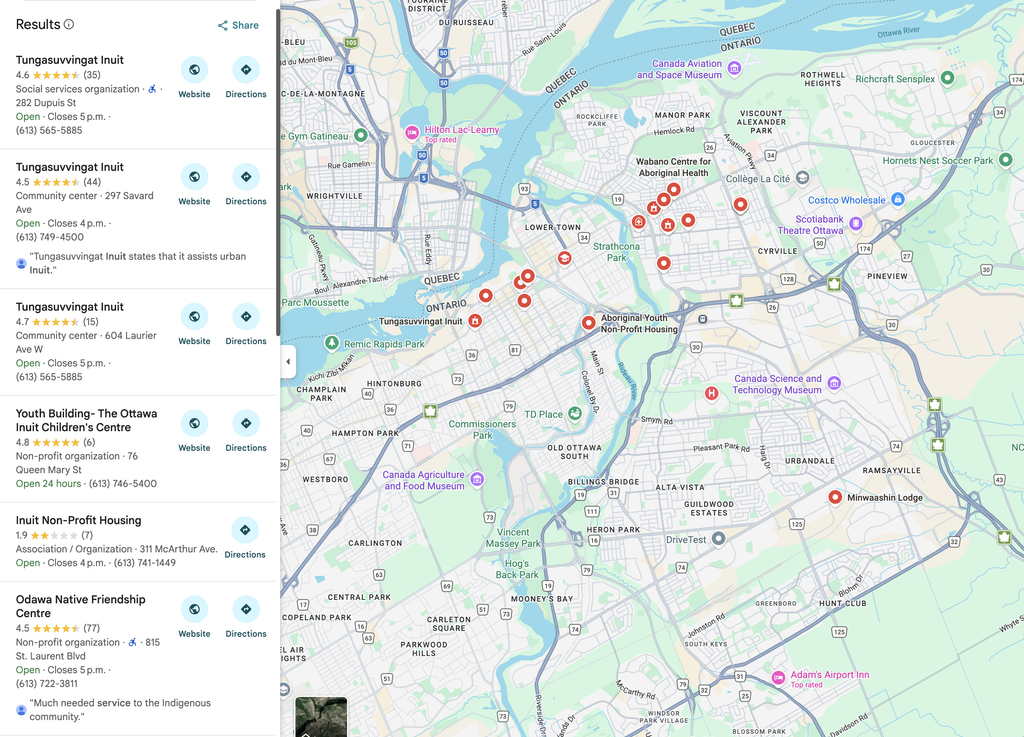The image size is (1024, 737).
Task: Click the results panel scrollbar
Action: tap(278, 173)
